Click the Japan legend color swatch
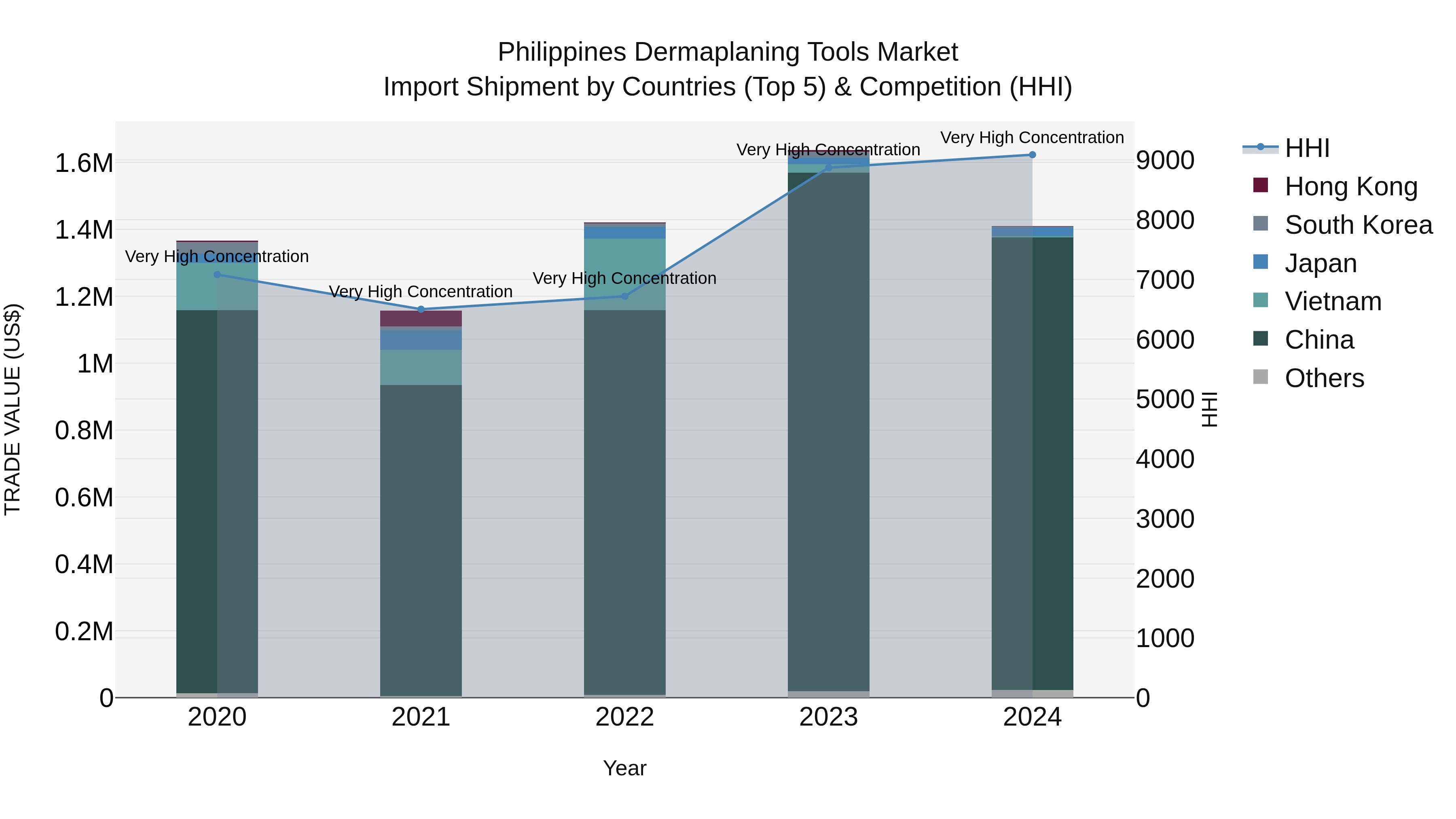1456x819 pixels. pyautogui.click(x=1260, y=262)
